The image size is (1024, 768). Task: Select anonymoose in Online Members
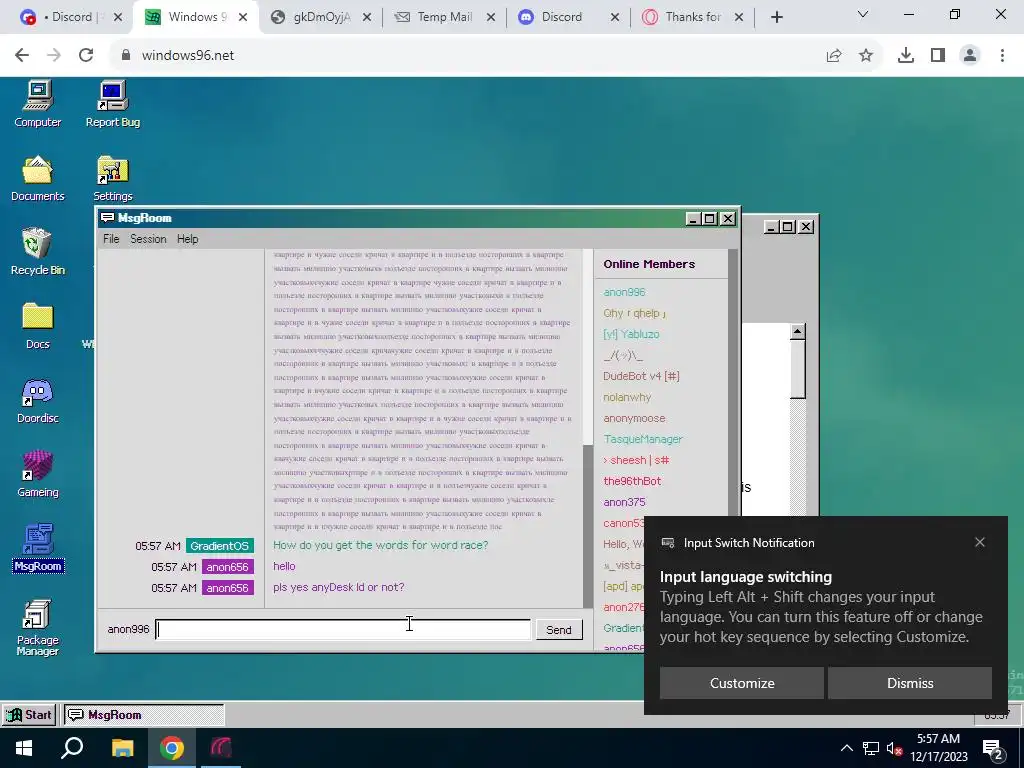point(634,418)
